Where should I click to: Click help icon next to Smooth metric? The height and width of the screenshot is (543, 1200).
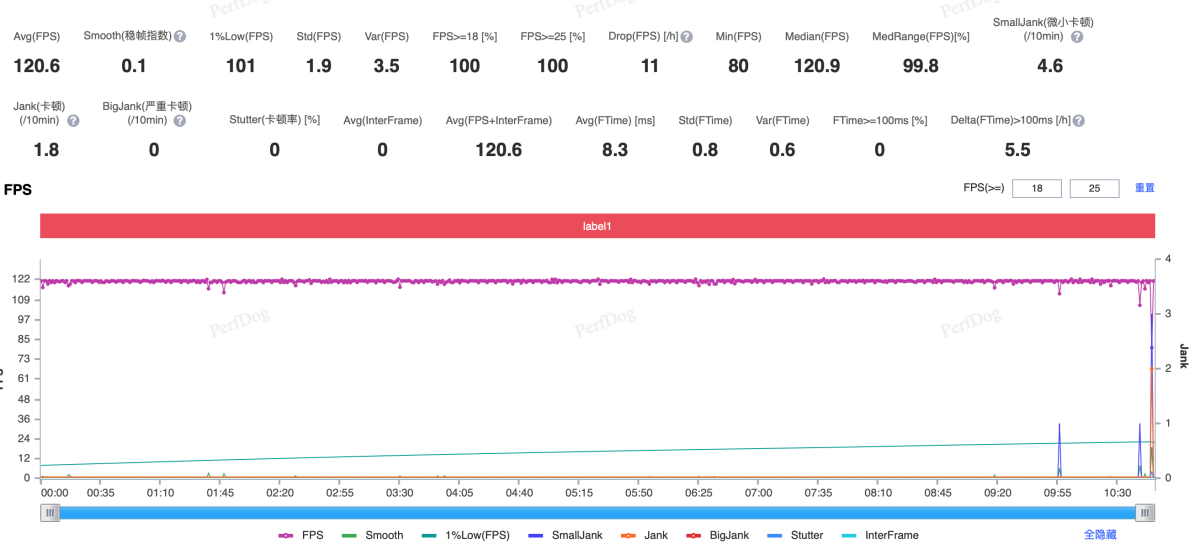(x=180, y=36)
